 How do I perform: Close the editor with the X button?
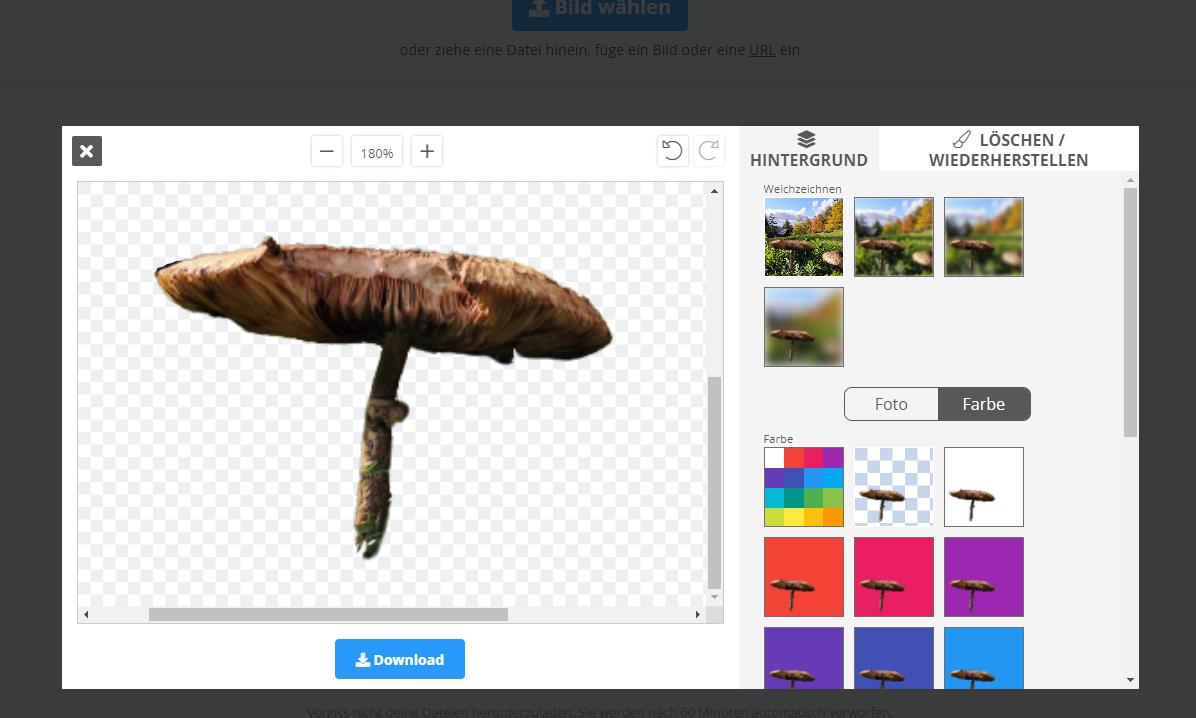(x=87, y=151)
